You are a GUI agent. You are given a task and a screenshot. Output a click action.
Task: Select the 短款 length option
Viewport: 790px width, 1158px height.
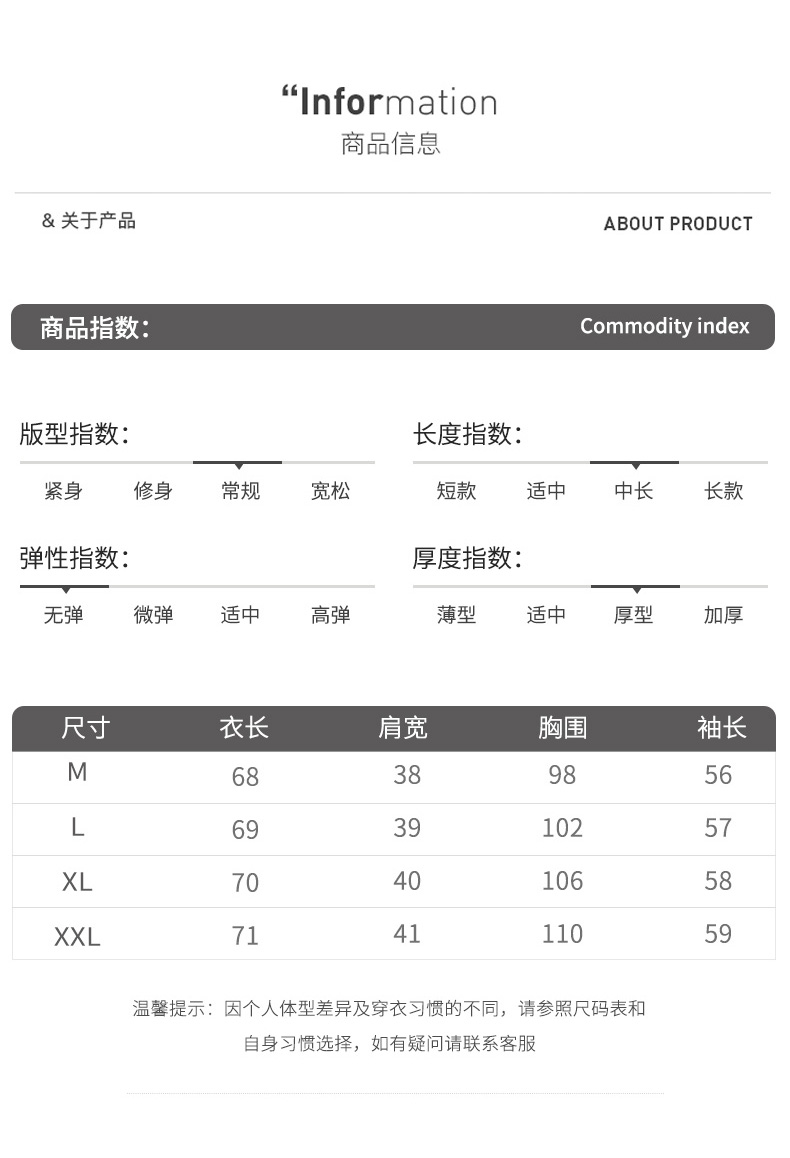point(456,491)
